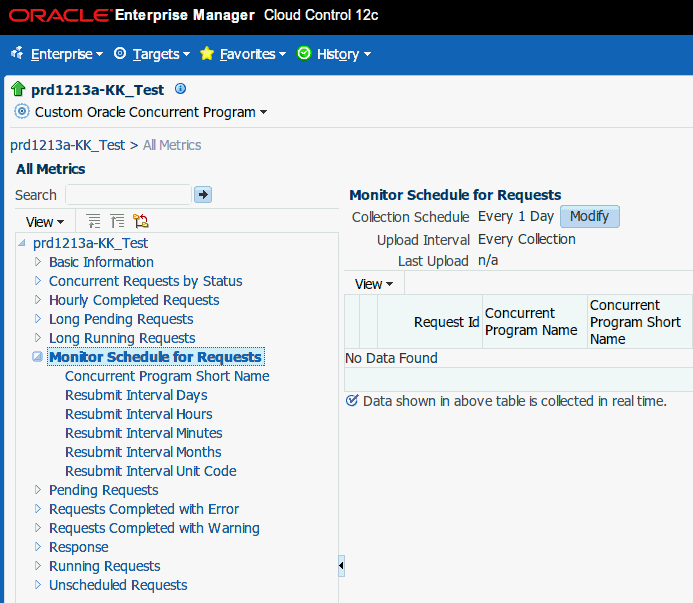Open the History menu
The height and width of the screenshot is (603, 693).
(344, 54)
